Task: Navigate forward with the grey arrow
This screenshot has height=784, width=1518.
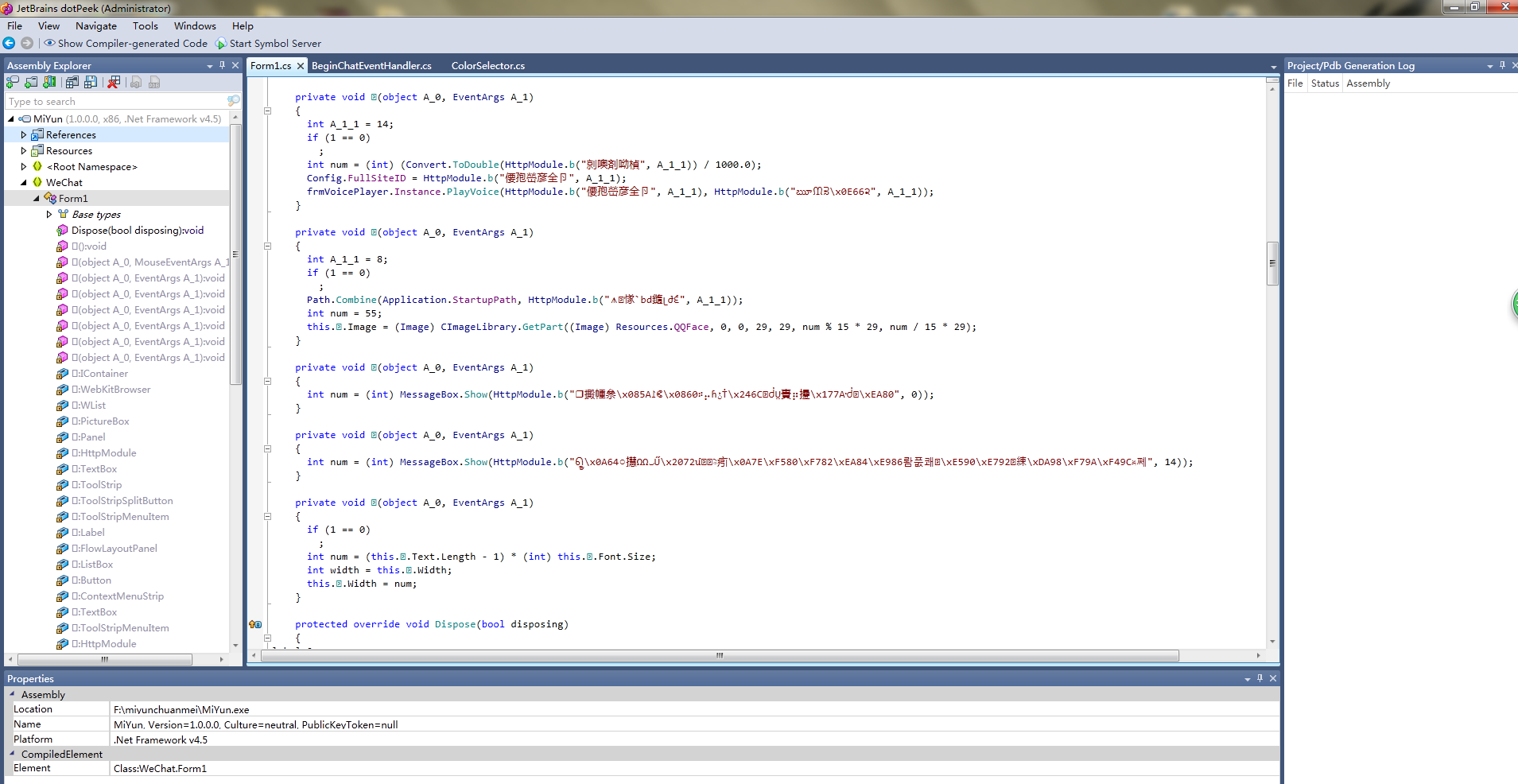Action: [x=27, y=43]
